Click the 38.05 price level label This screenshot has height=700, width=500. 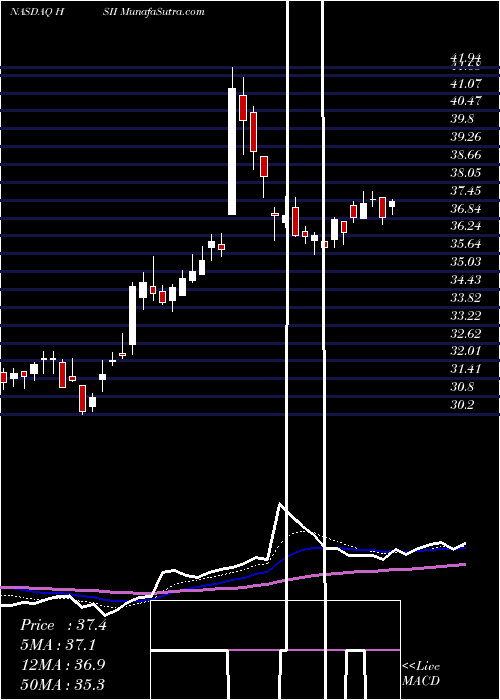click(x=466, y=173)
